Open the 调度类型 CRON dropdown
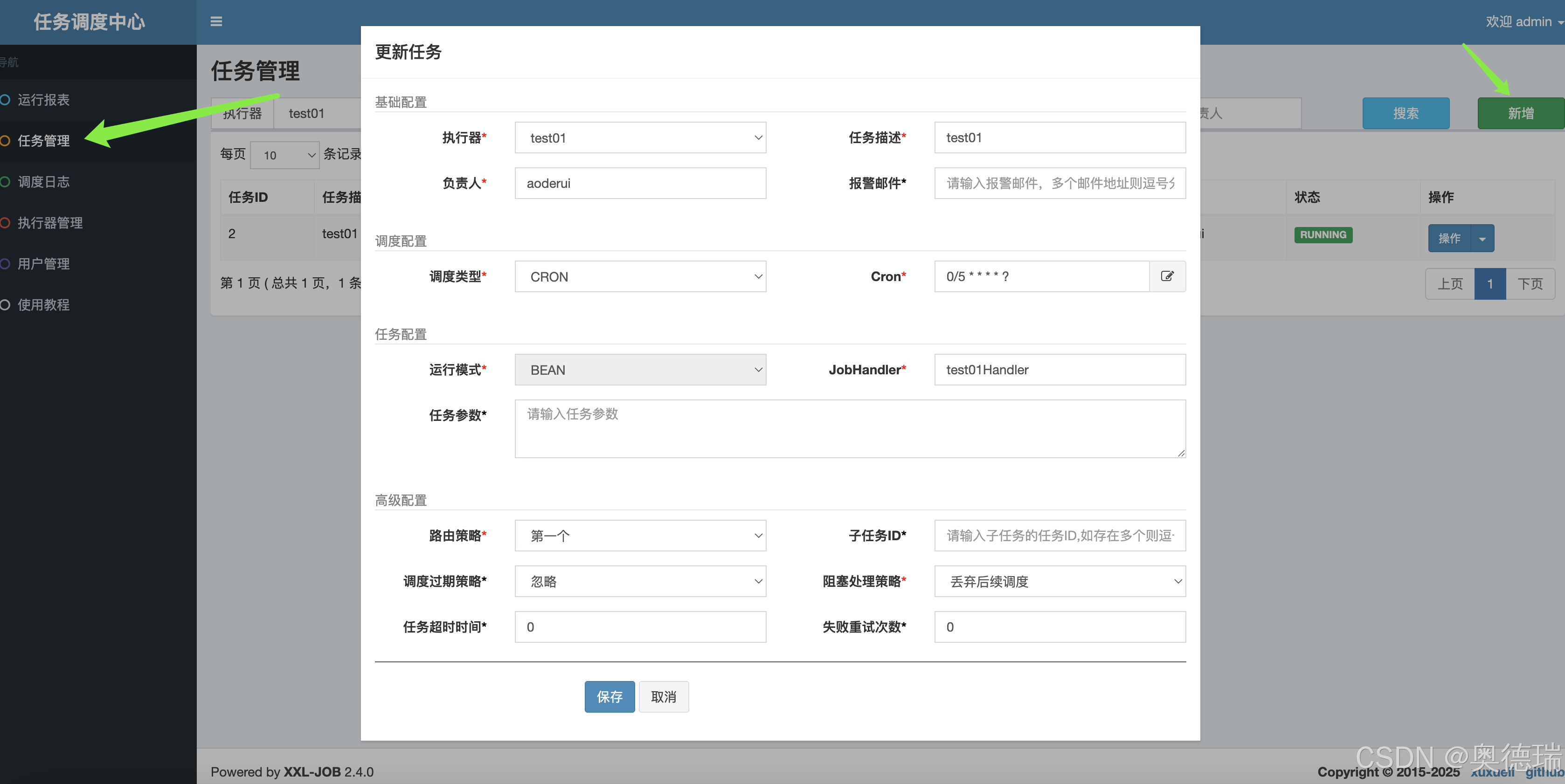Viewport: 1565px width, 784px height. click(x=640, y=277)
